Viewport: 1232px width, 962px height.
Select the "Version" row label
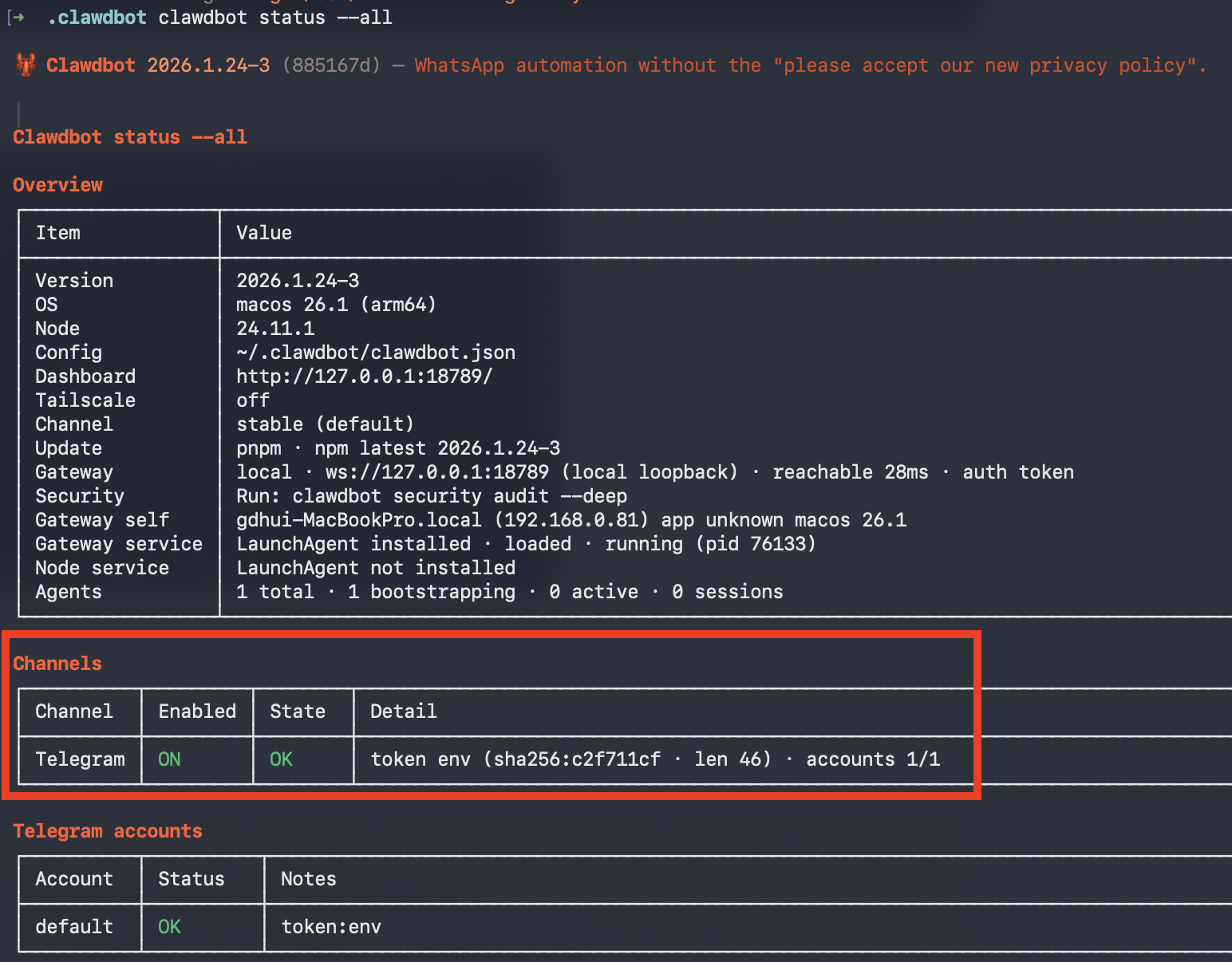74,281
